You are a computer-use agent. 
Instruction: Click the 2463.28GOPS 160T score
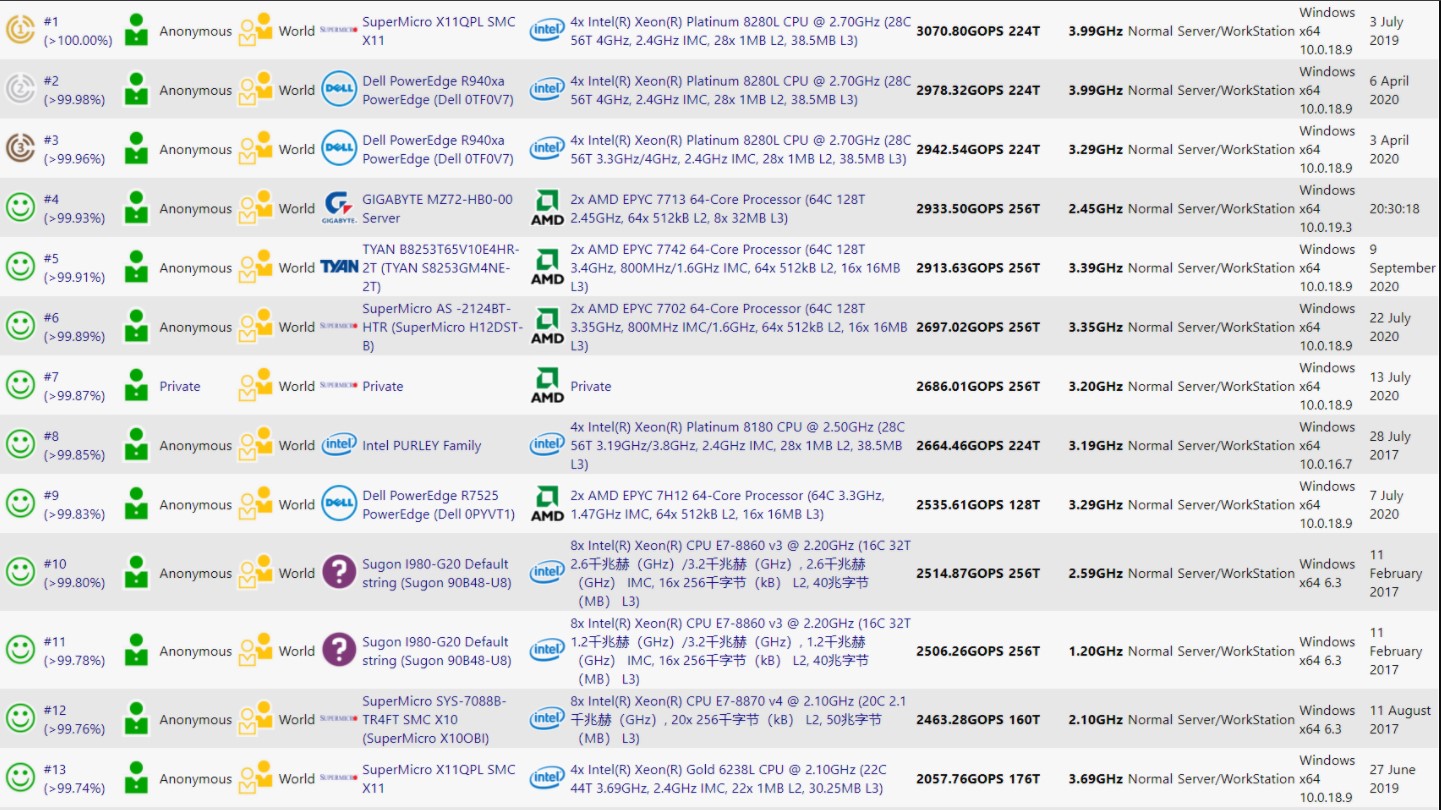pyautogui.click(x=978, y=719)
